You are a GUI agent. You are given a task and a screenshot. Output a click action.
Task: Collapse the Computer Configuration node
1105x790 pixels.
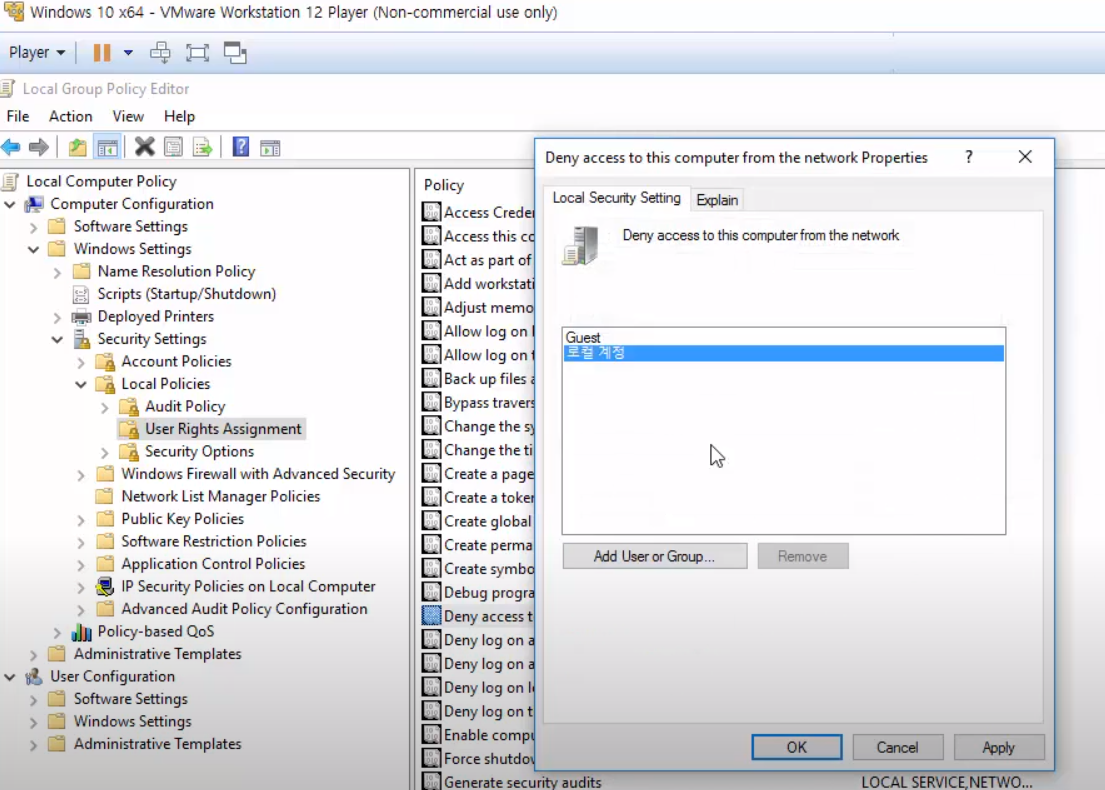(10, 204)
